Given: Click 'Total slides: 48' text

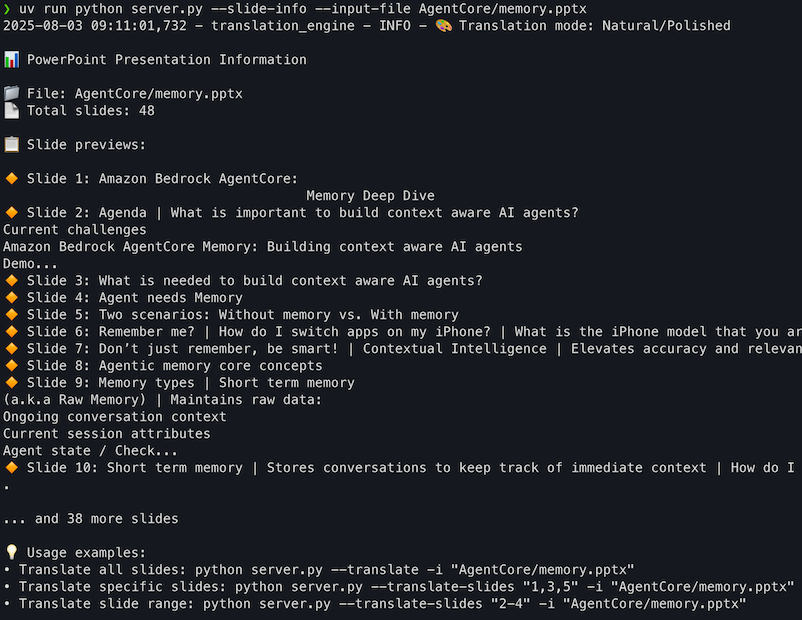Looking at the screenshot, I should (91, 110).
